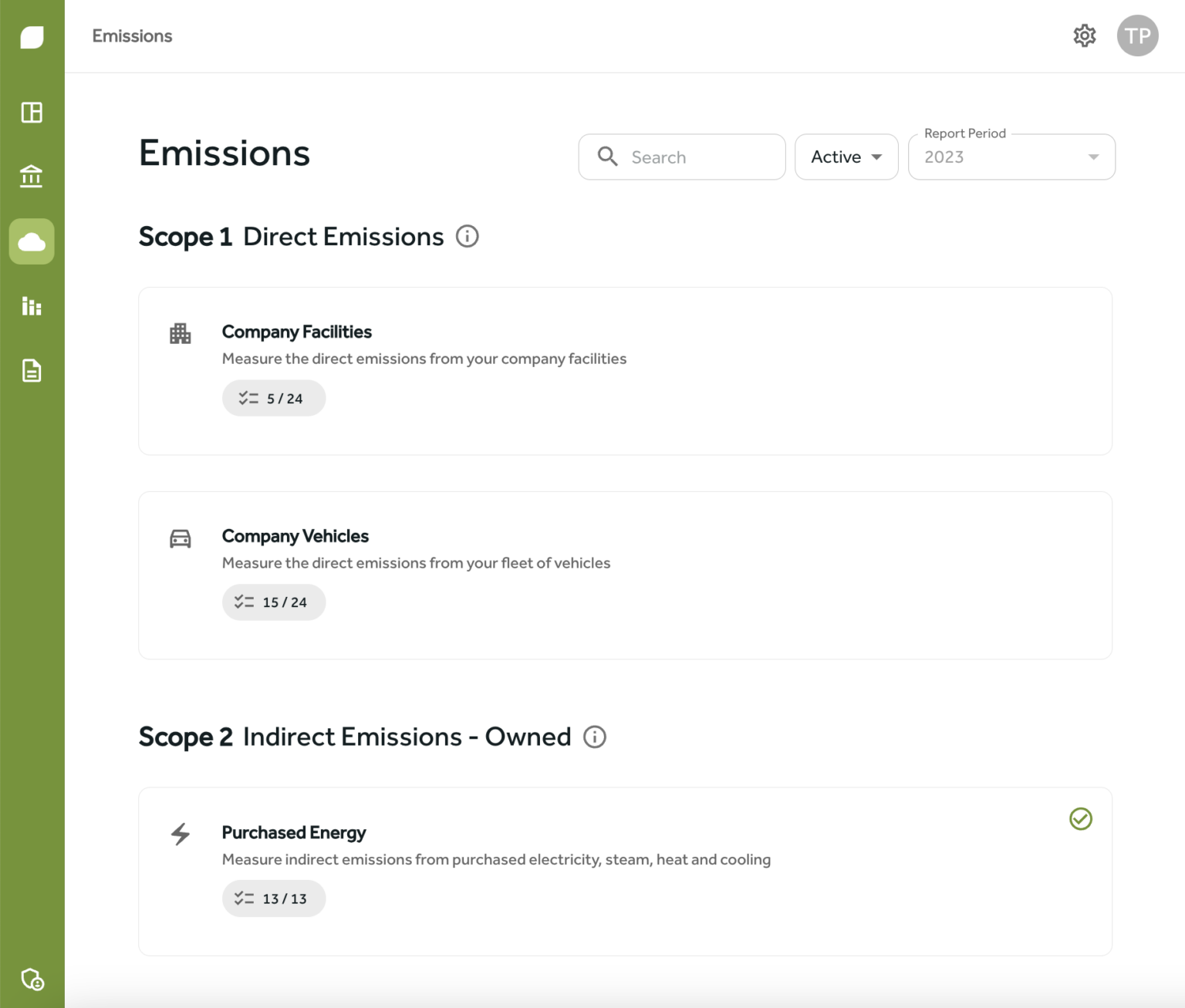Click the 15/24 progress chip on Company Vehicles
Image resolution: width=1185 pixels, height=1008 pixels.
pyautogui.click(x=274, y=602)
